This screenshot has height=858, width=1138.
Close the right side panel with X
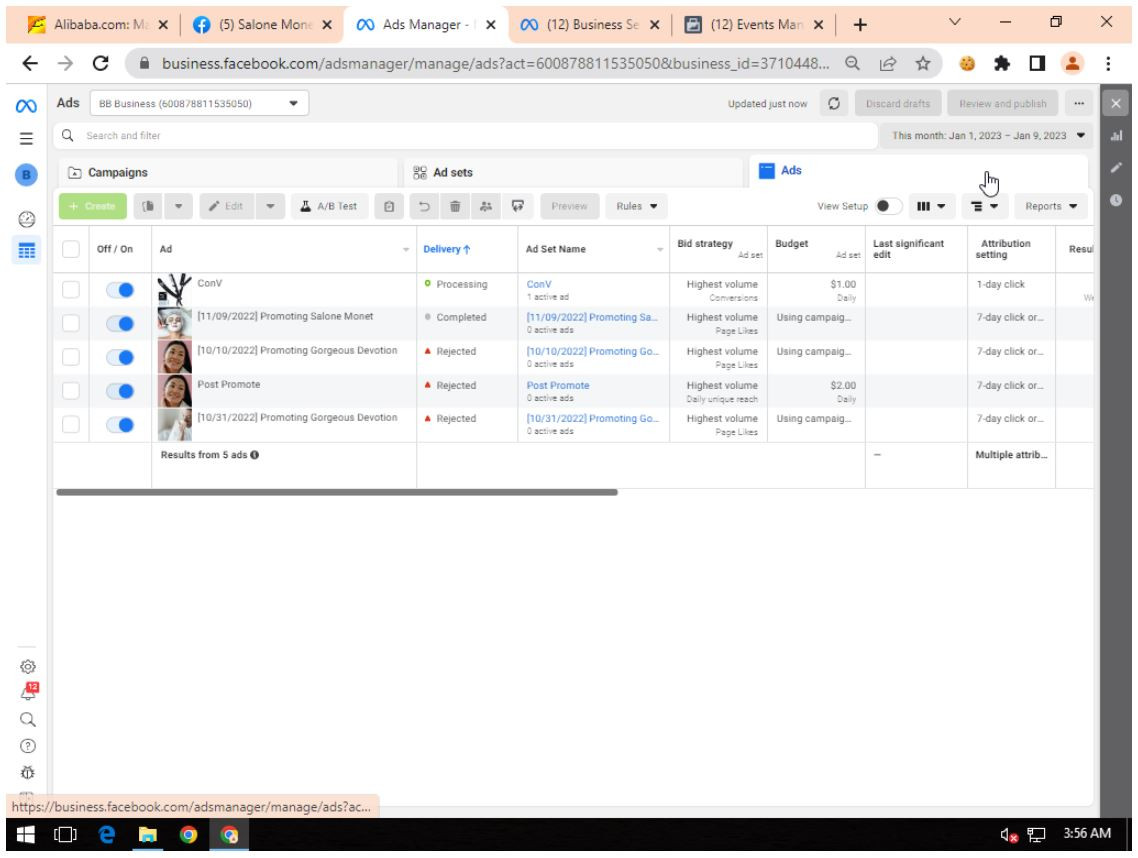tap(1116, 104)
